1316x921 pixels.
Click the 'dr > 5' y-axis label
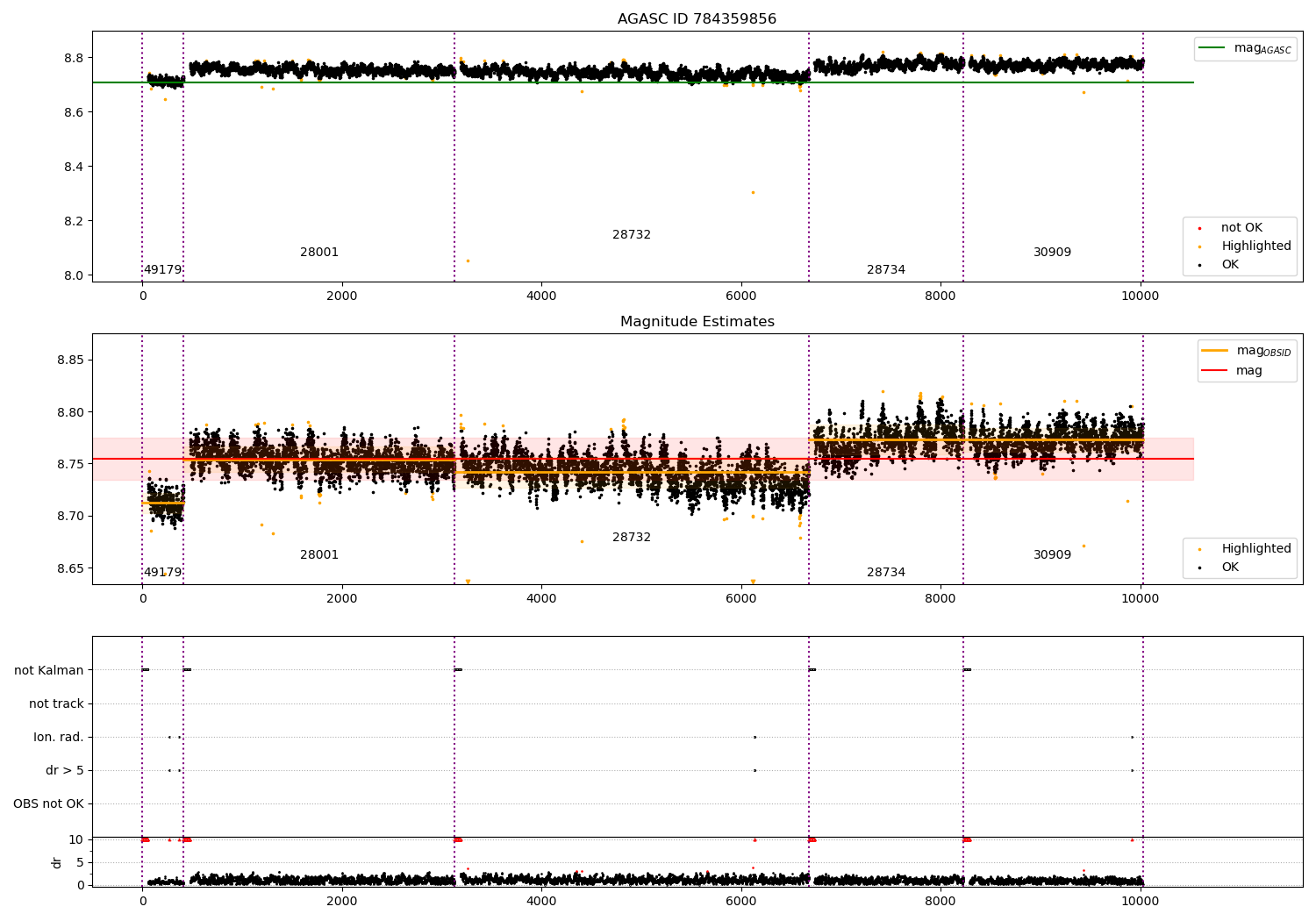[x=65, y=771]
